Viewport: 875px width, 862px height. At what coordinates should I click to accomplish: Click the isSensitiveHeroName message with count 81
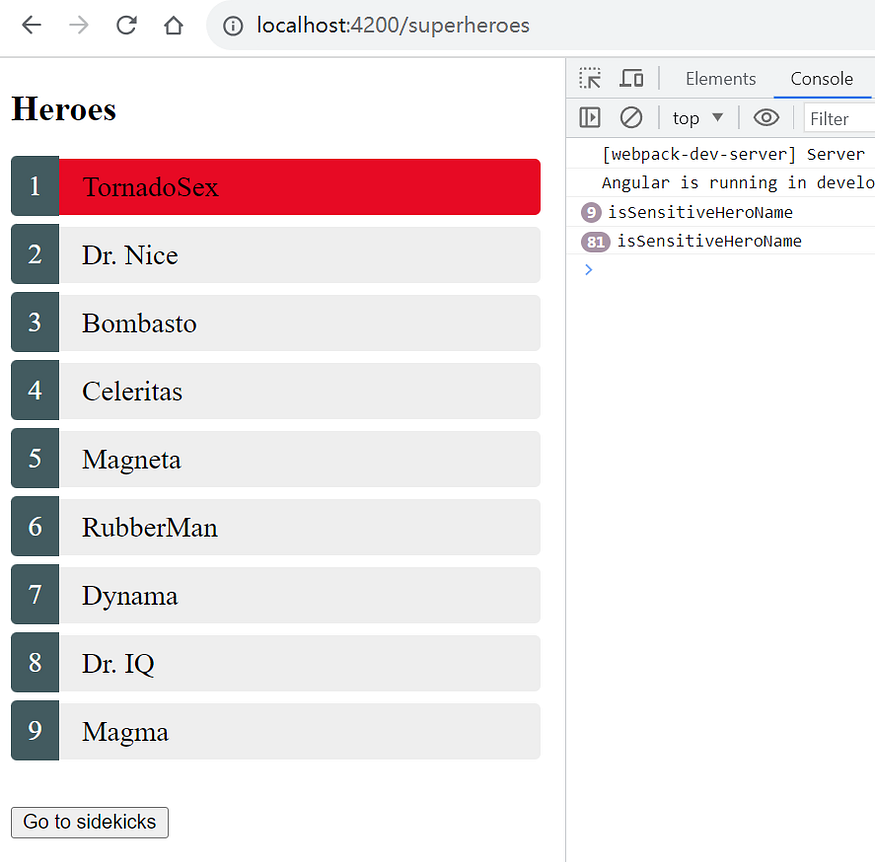pyautogui.click(x=709, y=241)
